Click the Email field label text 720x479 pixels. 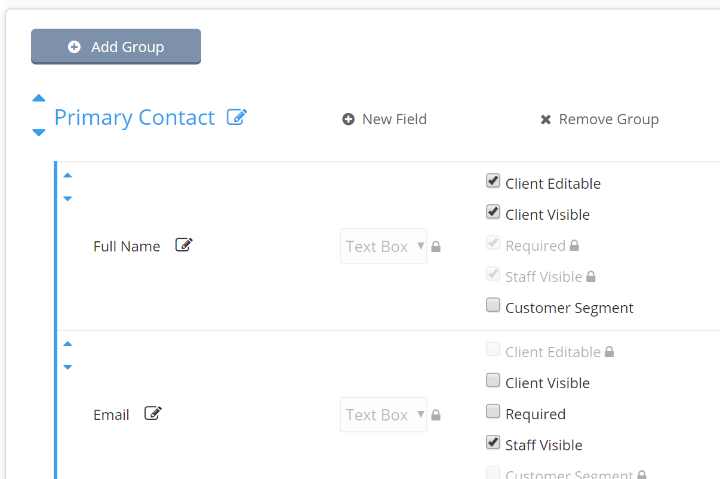[x=111, y=415]
